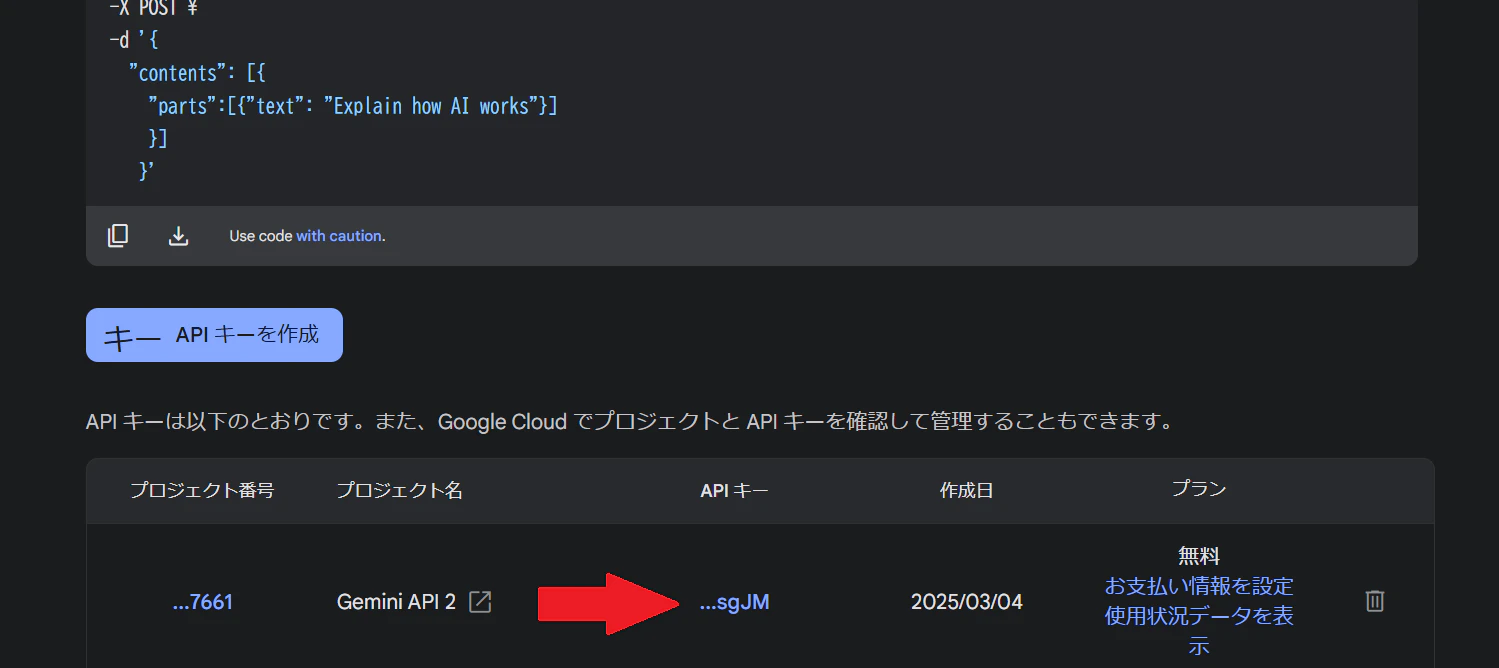The width and height of the screenshot is (1499, 668).
Task: Click the "Explain how AI works" code line
Action: [353, 106]
